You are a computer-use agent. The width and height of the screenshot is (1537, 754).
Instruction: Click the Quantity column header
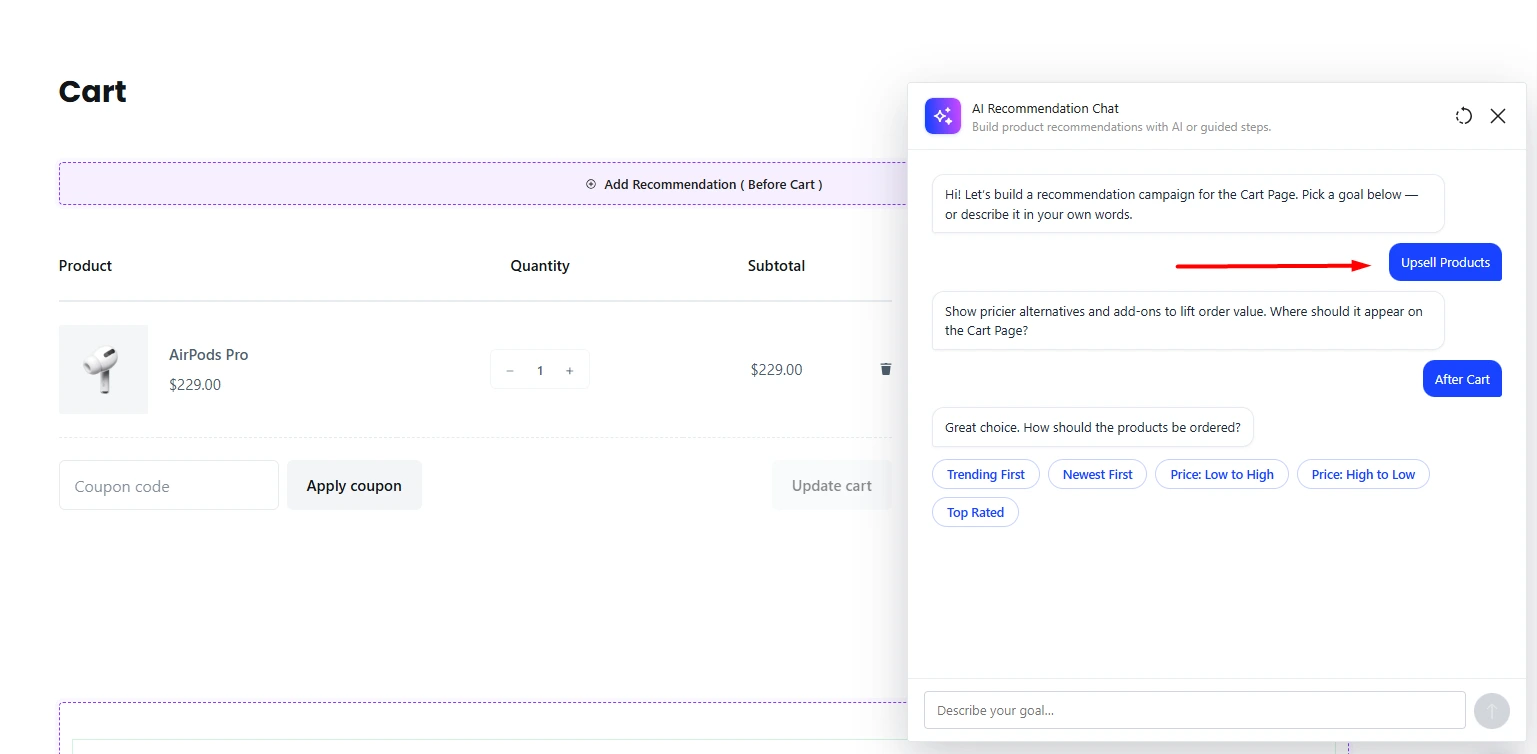pos(540,266)
